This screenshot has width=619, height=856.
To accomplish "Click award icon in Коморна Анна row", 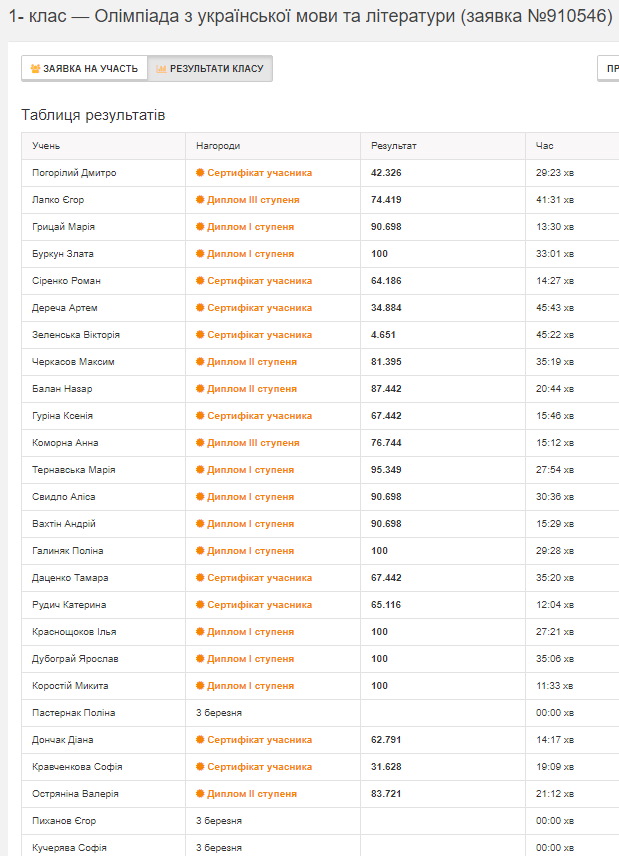I will pyautogui.click(x=200, y=443).
